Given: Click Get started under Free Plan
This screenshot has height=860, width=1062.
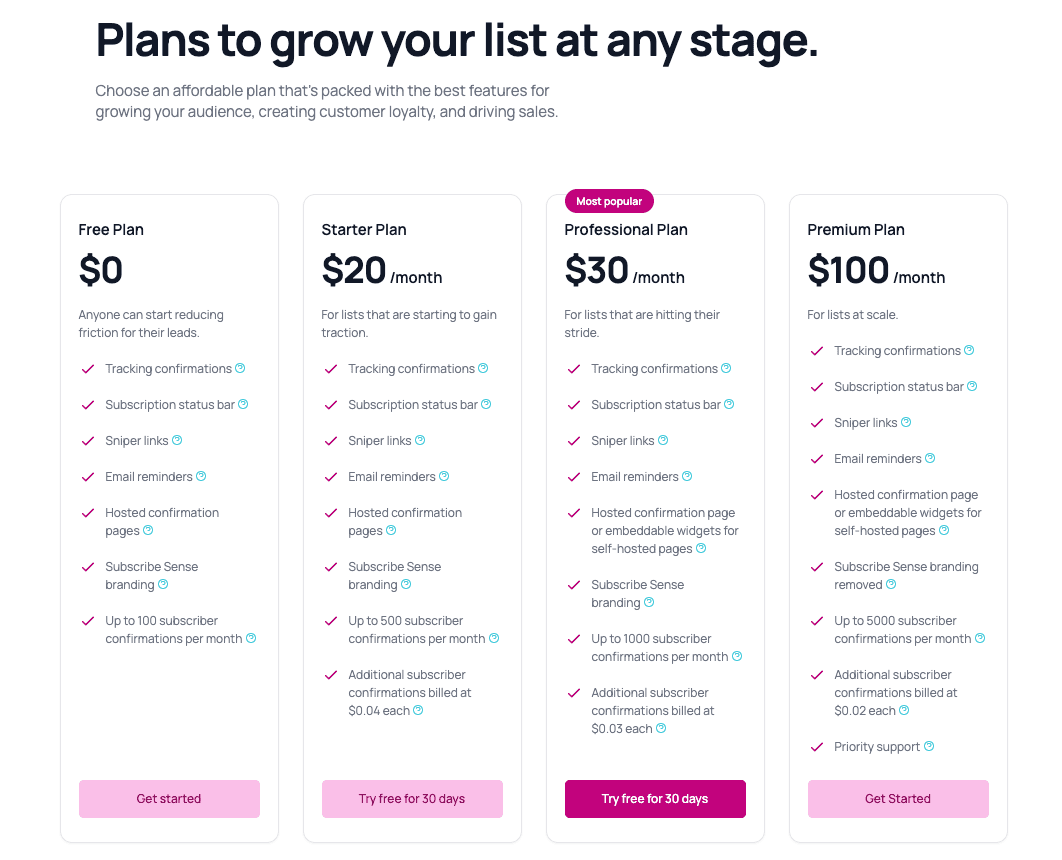Looking at the screenshot, I should 169,799.
